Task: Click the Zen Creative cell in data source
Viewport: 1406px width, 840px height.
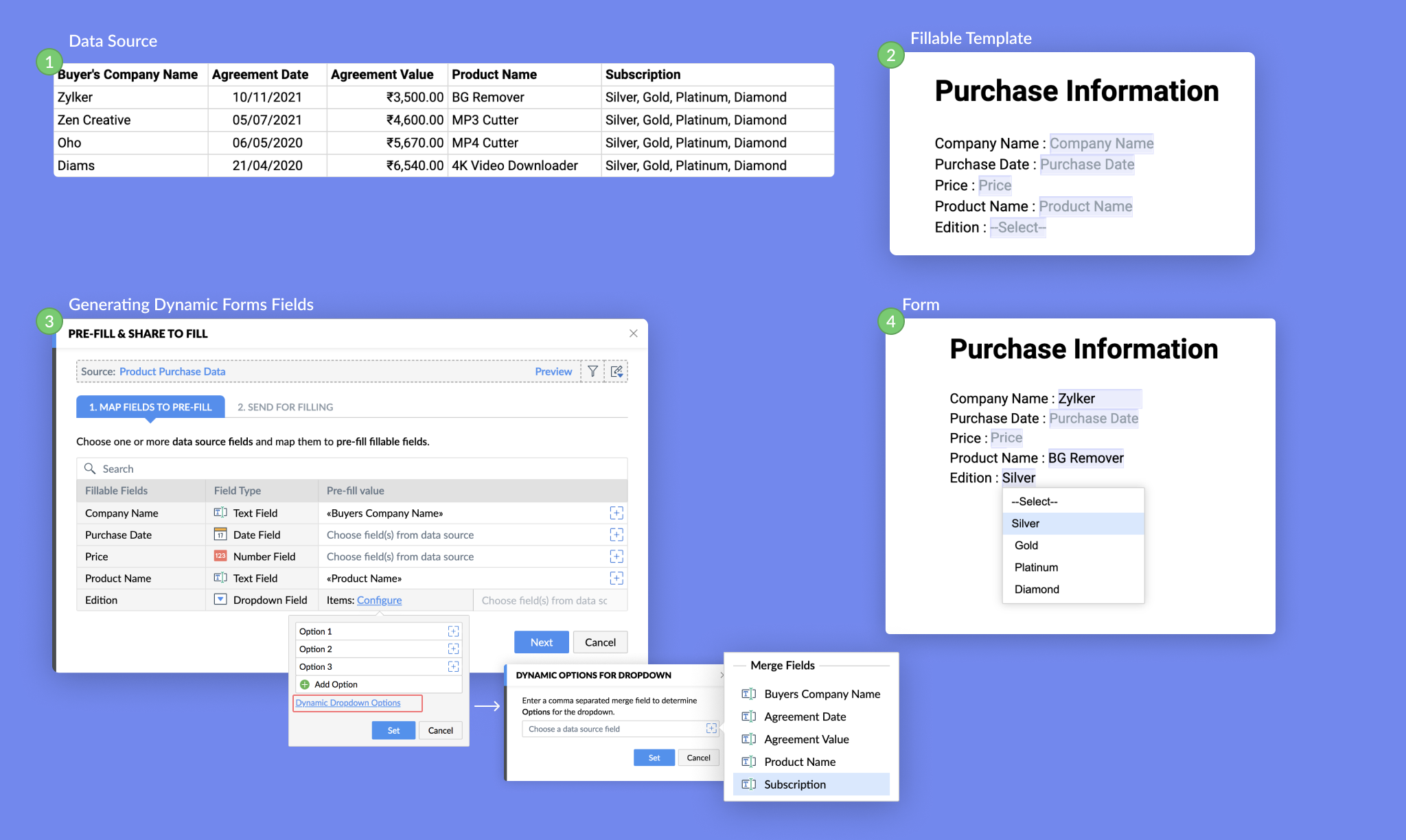Action: (130, 120)
